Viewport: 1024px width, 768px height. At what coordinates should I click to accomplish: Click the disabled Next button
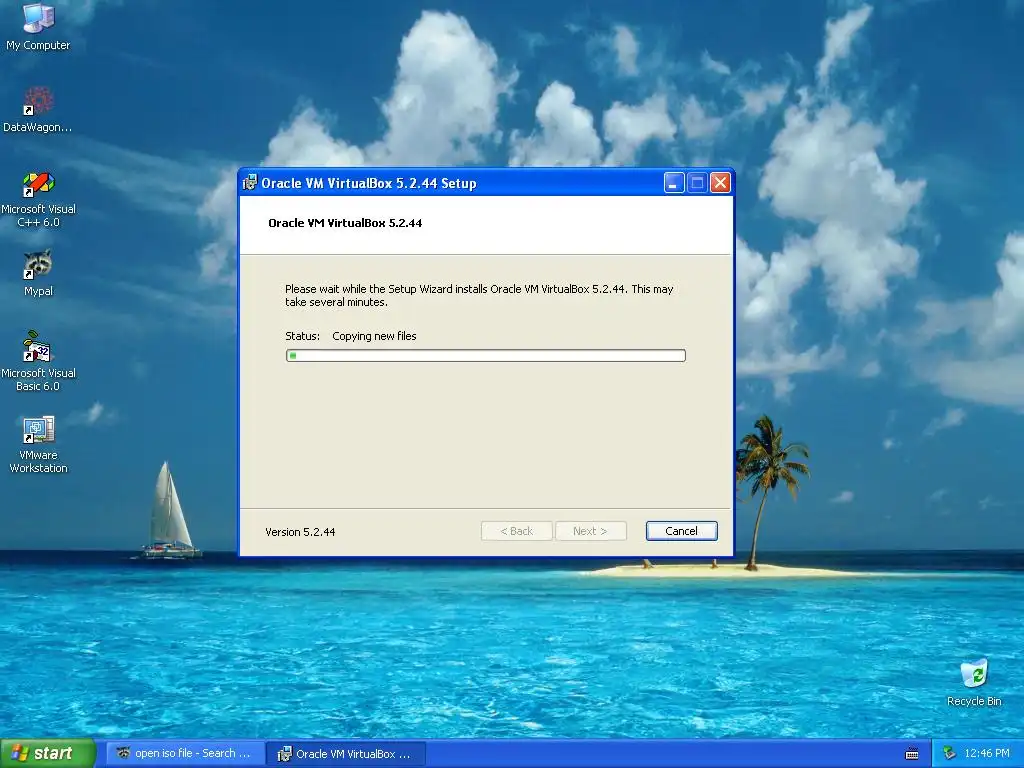(x=590, y=531)
